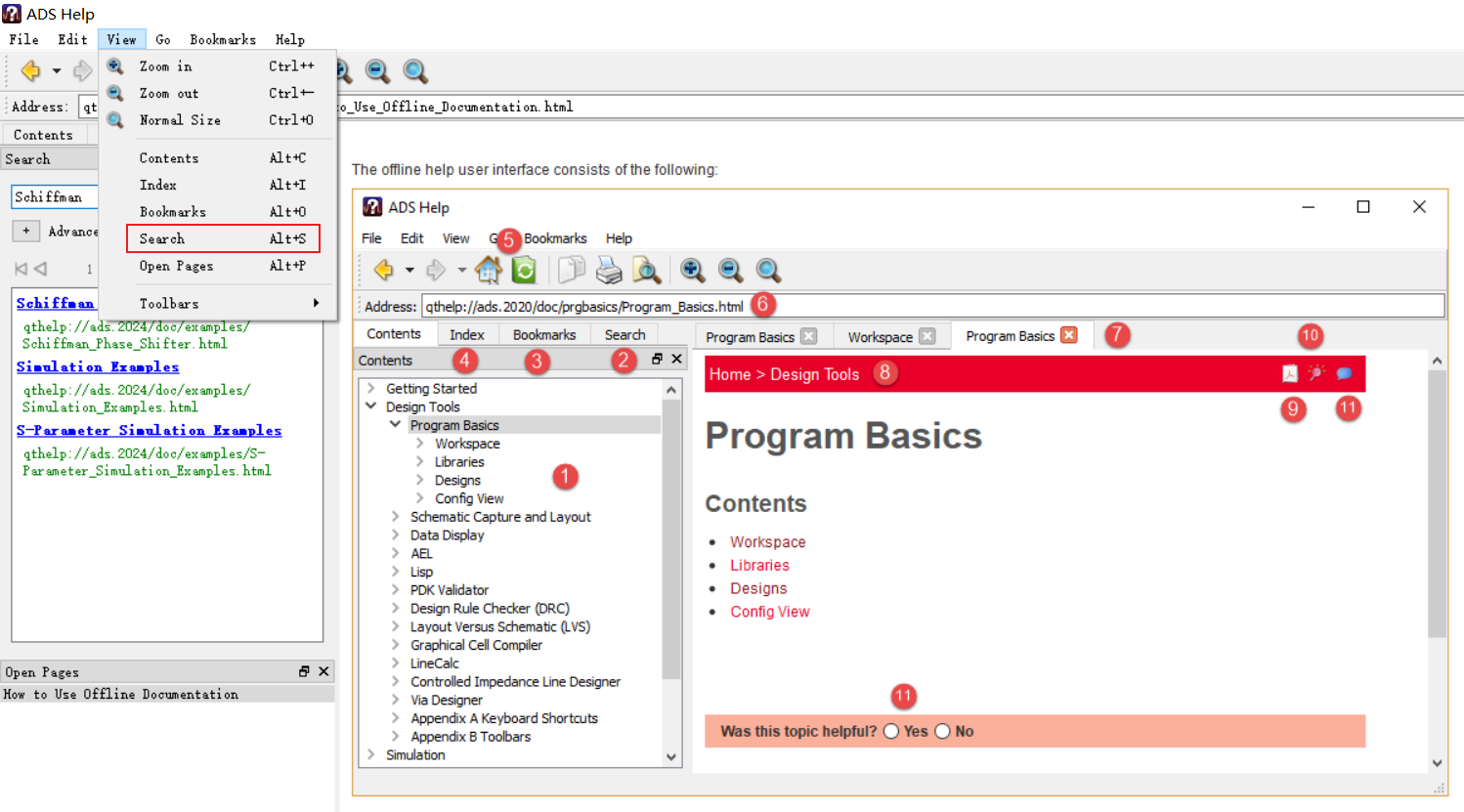Open the Simulation Examples search result link

pos(98,366)
